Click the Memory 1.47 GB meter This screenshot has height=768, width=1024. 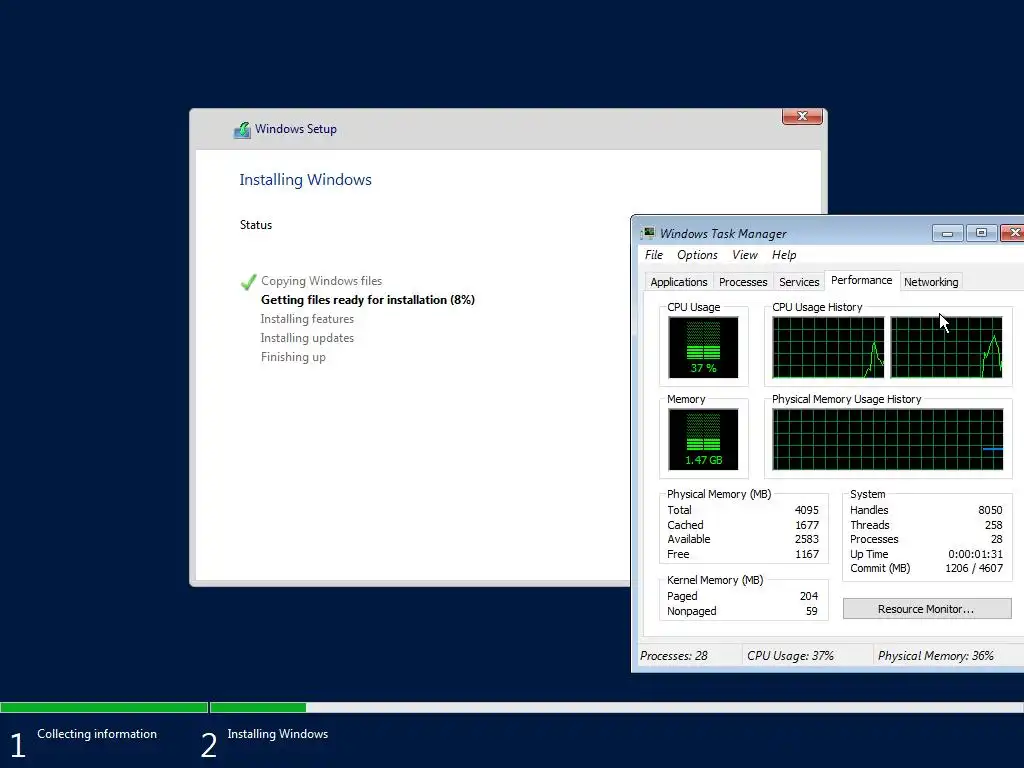pyautogui.click(x=703, y=440)
